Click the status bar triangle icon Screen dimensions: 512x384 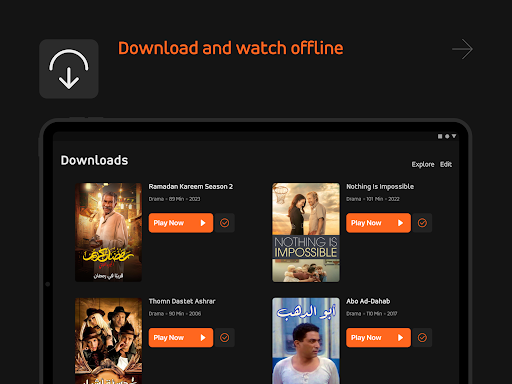pos(454,136)
